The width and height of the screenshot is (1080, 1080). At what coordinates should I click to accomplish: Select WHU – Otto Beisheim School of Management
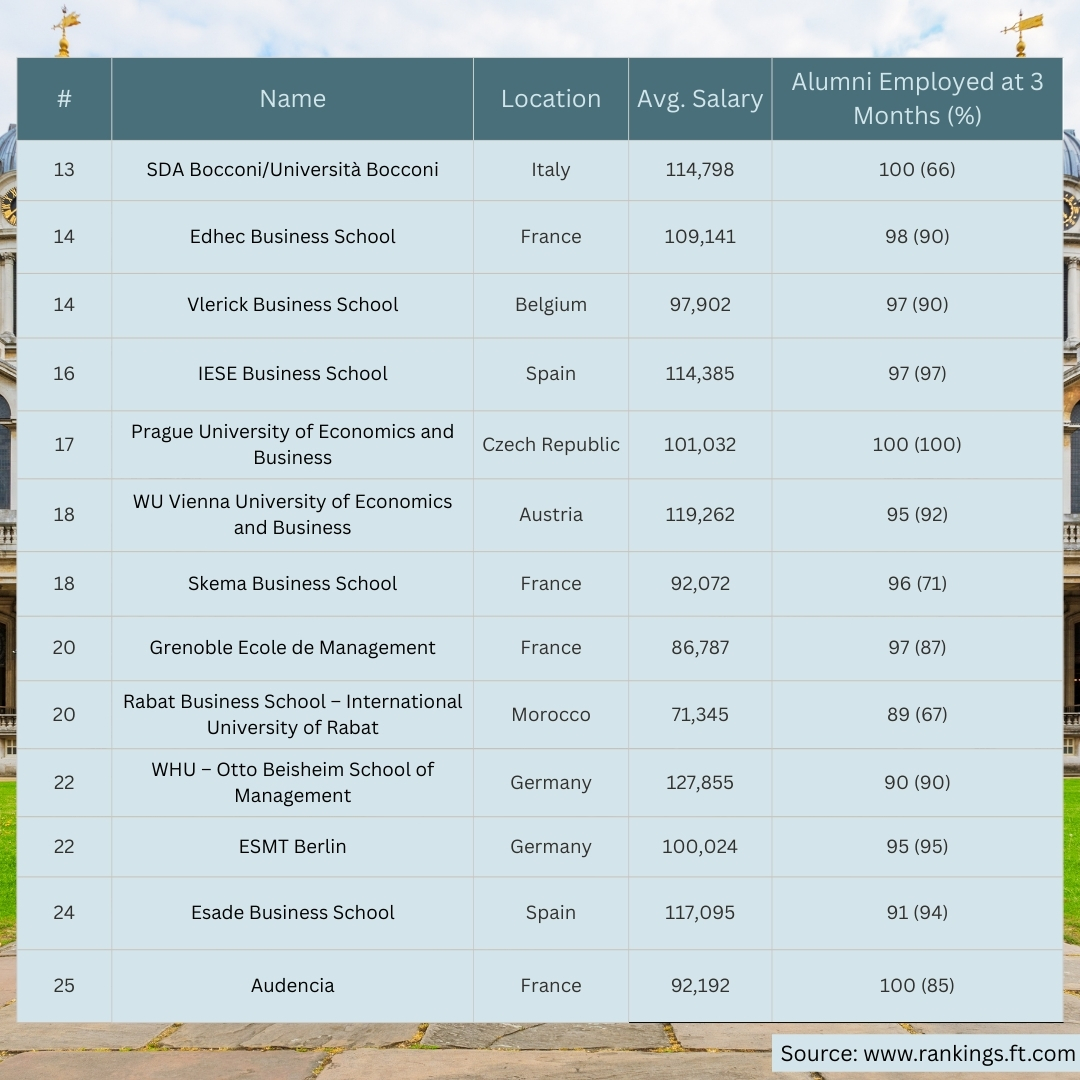click(x=293, y=782)
